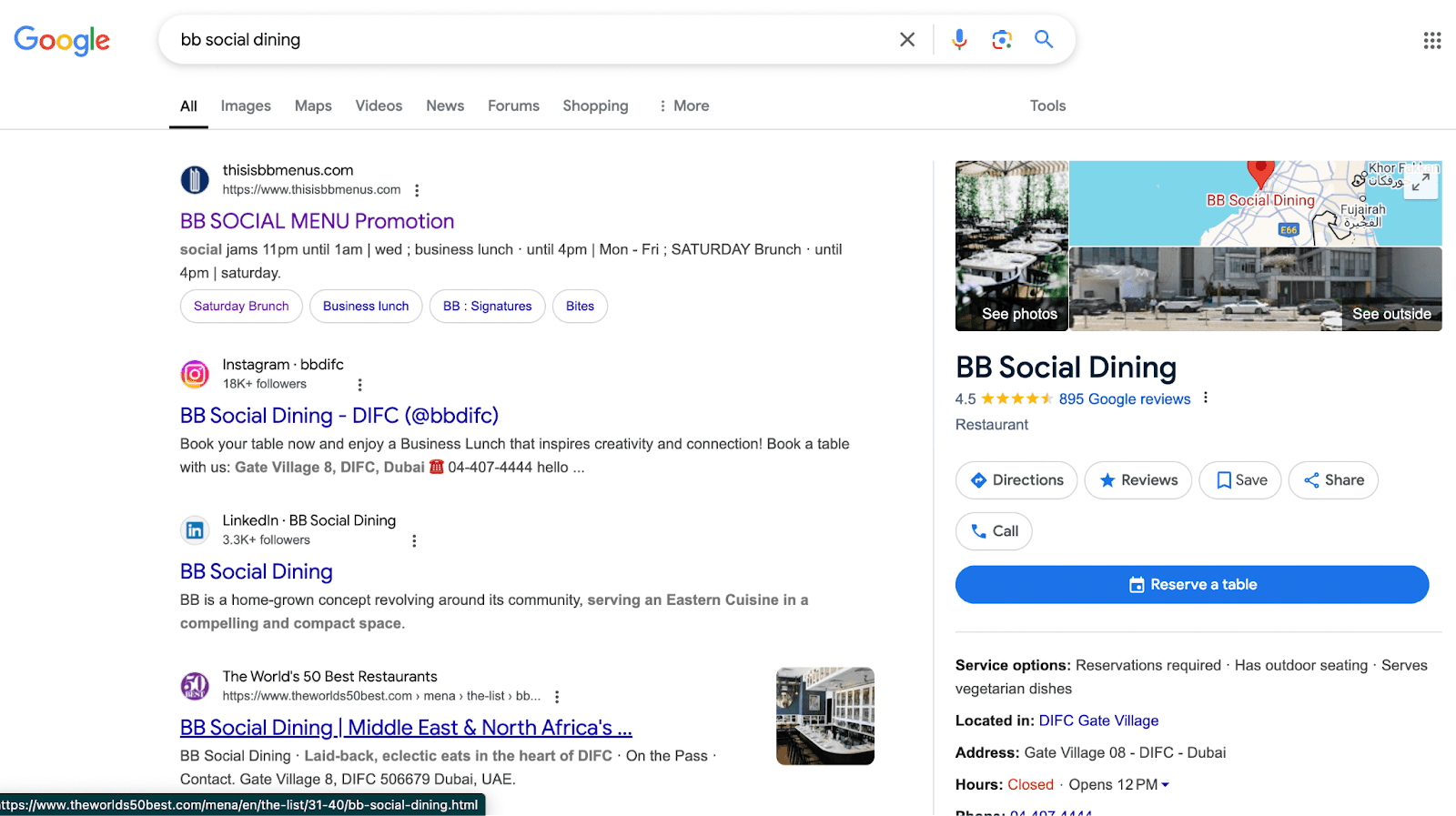
Task: Click the red map pin marker
Action: (1260, 173)
